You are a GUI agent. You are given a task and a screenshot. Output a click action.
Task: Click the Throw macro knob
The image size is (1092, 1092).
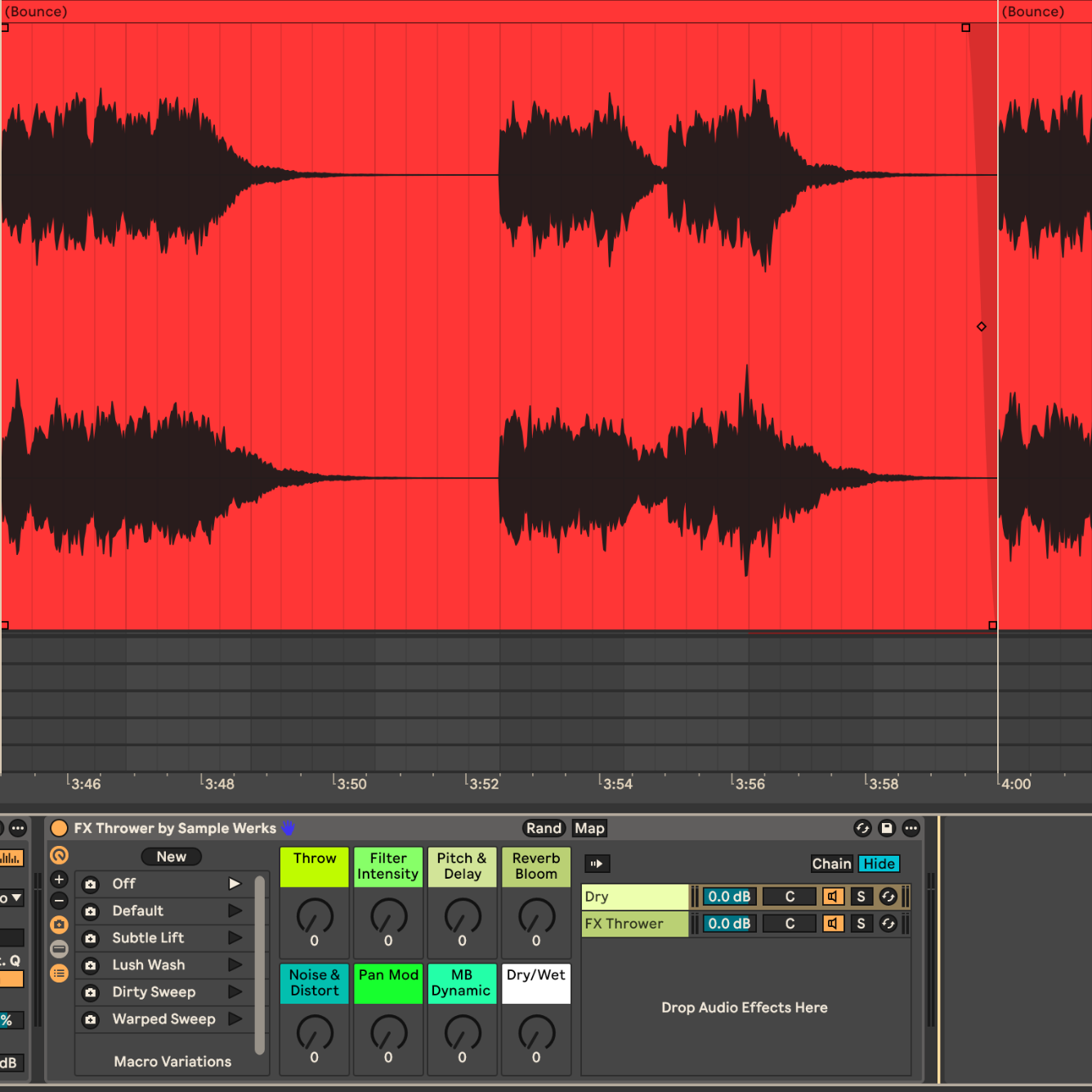click(x=315, y=916)
